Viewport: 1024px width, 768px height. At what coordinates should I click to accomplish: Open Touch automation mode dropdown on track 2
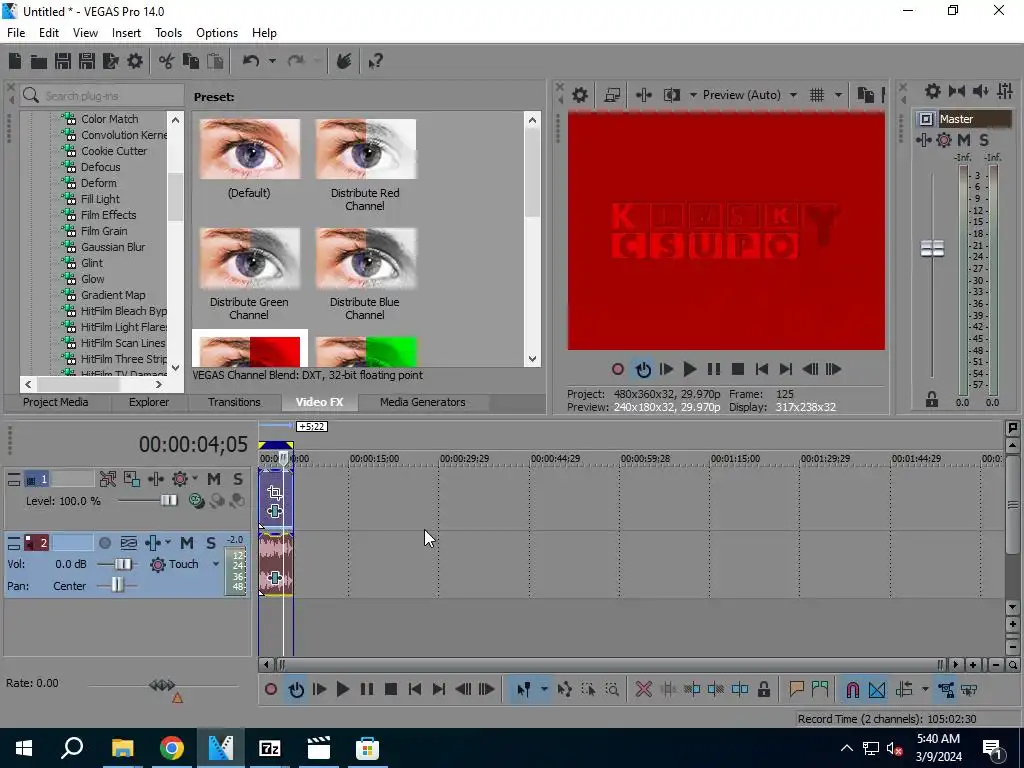216,564
